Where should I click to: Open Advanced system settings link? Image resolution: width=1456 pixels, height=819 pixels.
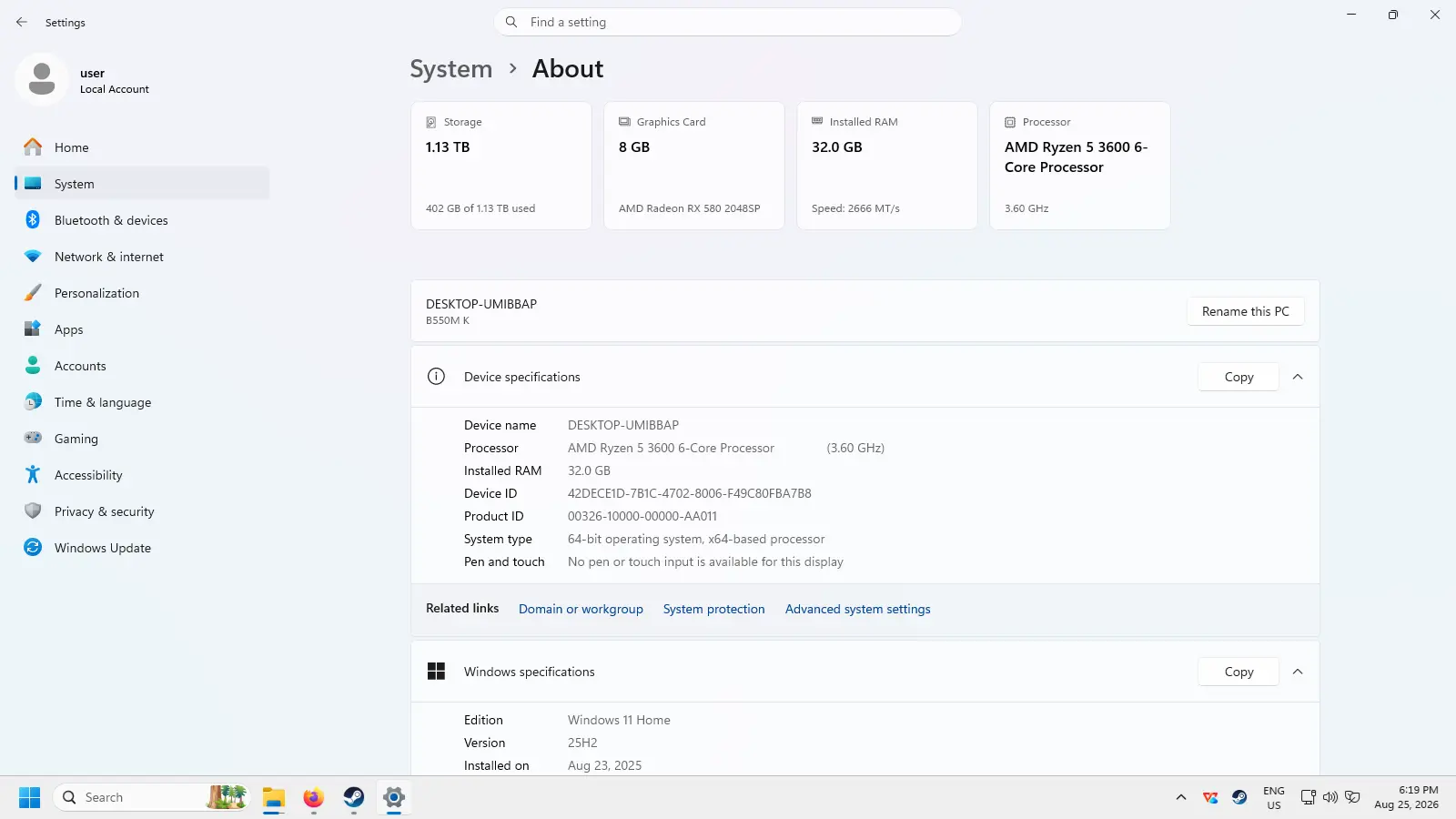coord(857,609)
